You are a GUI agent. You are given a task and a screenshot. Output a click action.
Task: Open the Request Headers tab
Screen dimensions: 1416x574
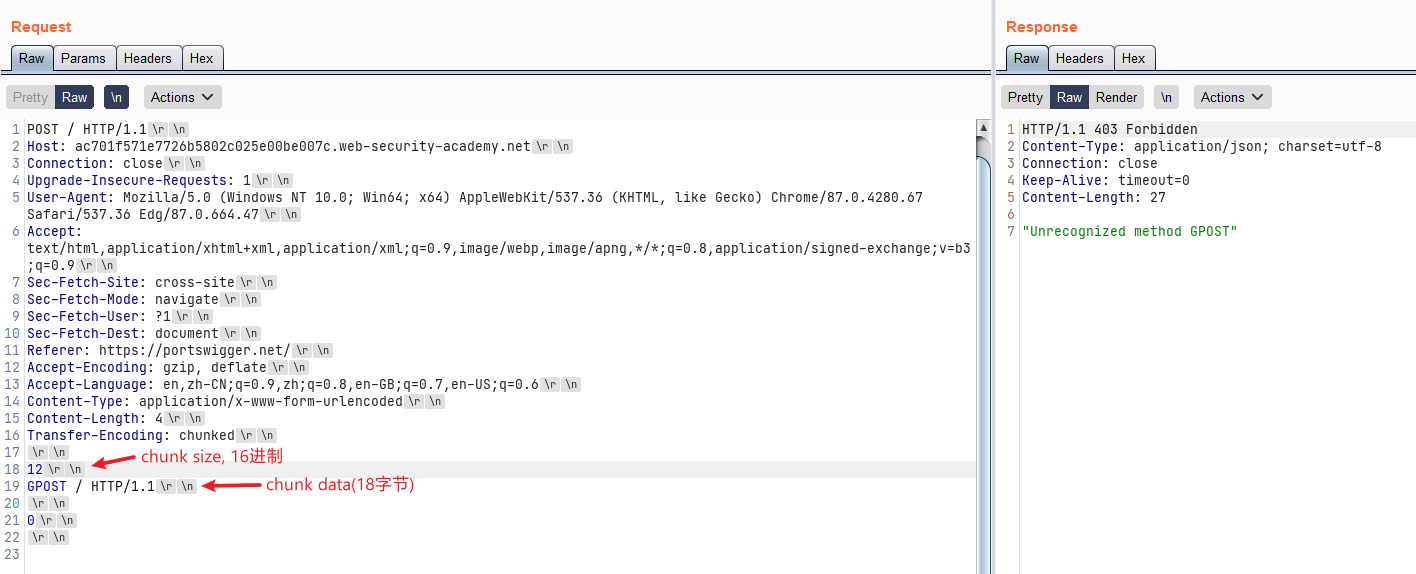(147, 58)
